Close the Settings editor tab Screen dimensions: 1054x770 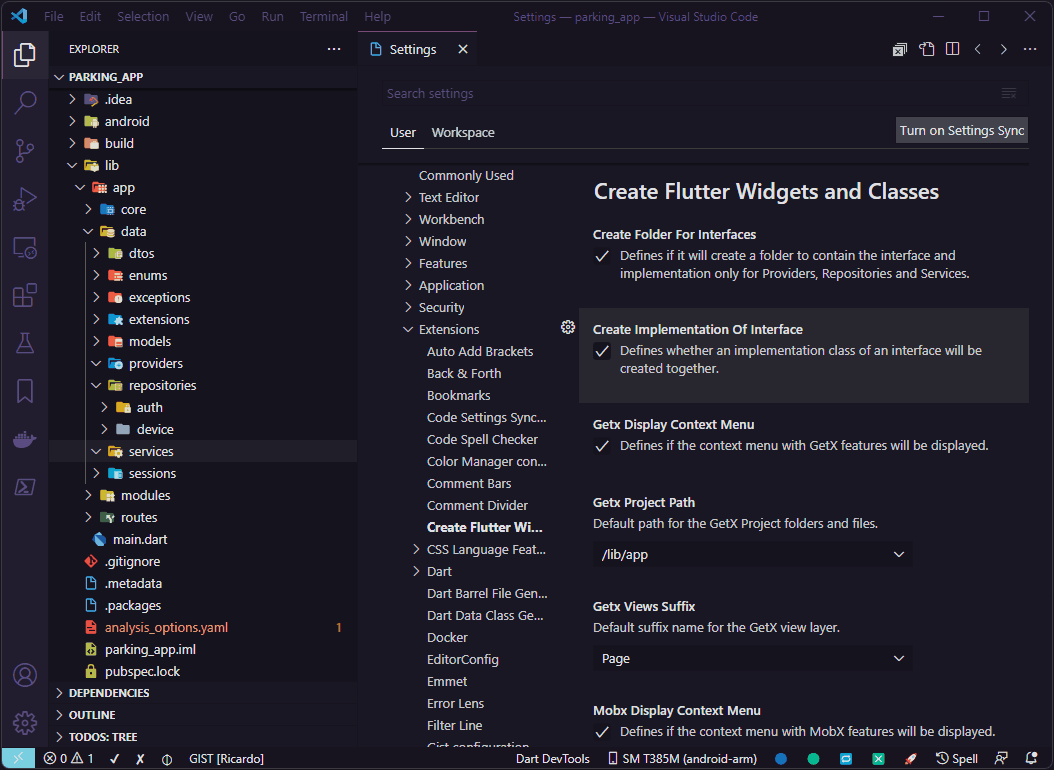click(x=462, y=49)
